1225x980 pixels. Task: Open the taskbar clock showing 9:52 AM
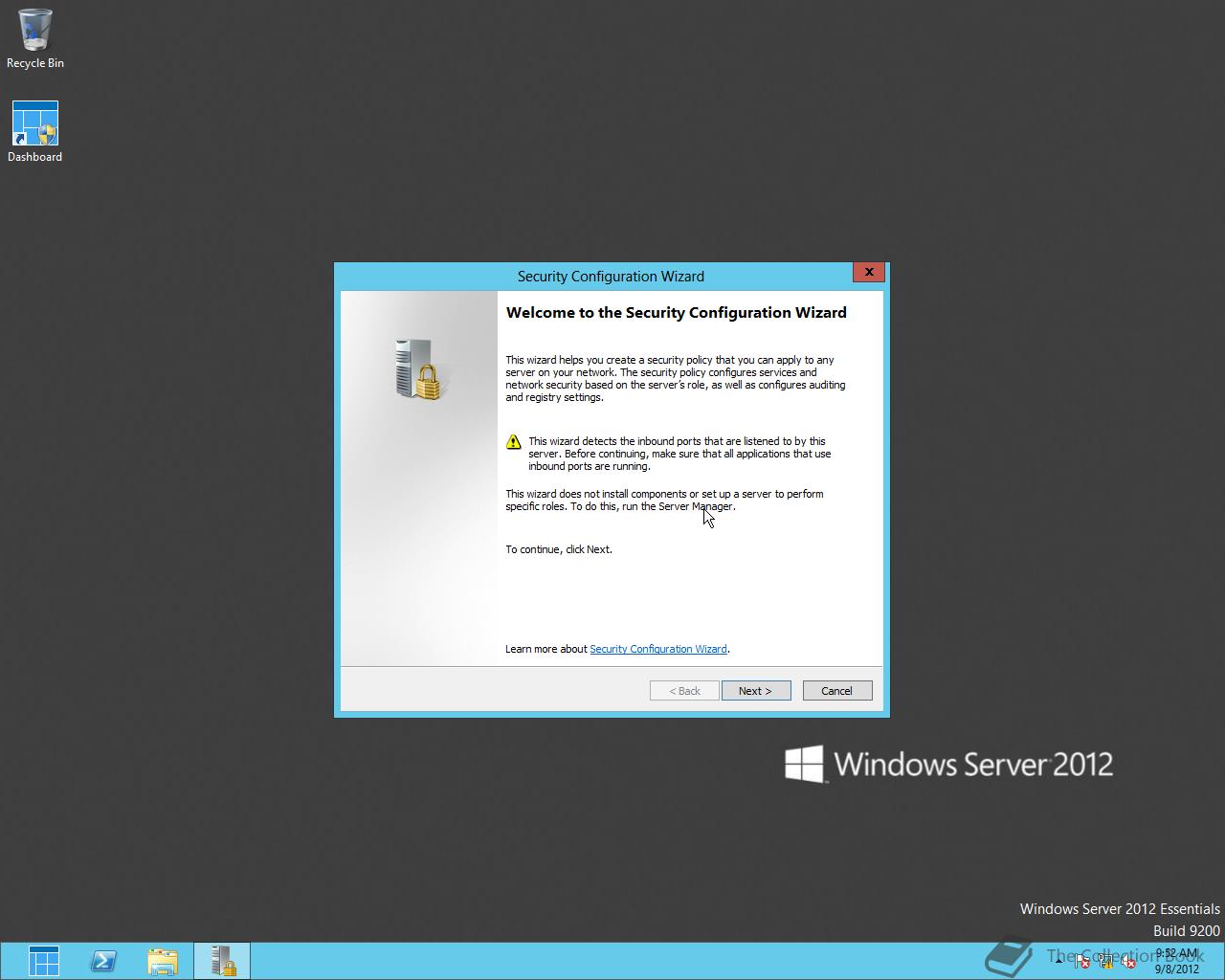point(1176,961)
